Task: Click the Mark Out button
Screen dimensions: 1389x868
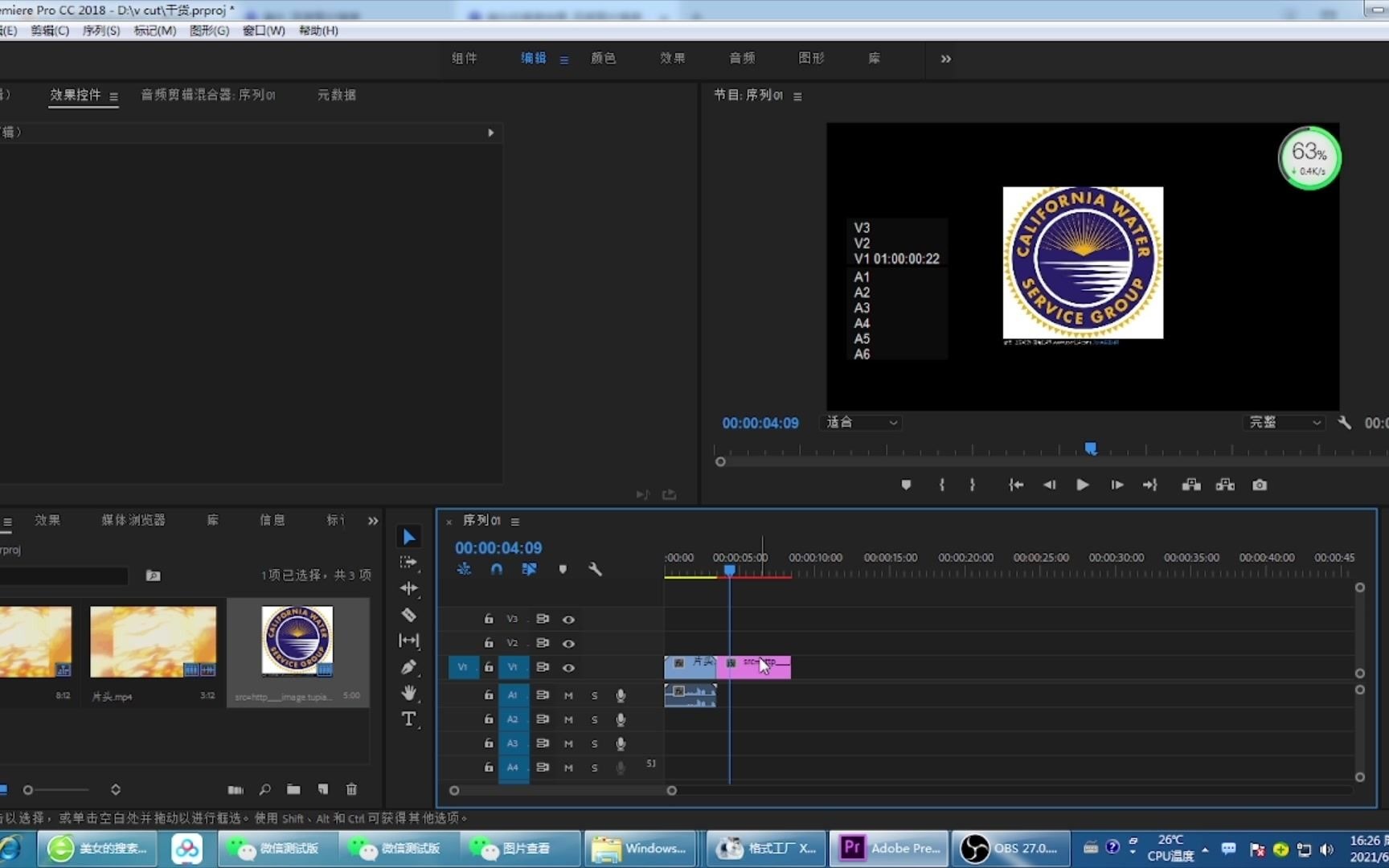Action: [x=973, y=485]
